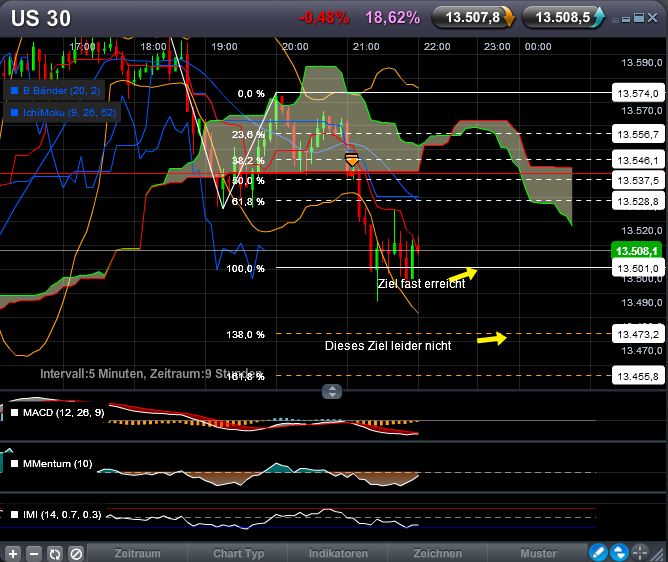Refresh the chart with reload icon
The height and width of the screenshot is (562, 668).
tap(55, 553)
